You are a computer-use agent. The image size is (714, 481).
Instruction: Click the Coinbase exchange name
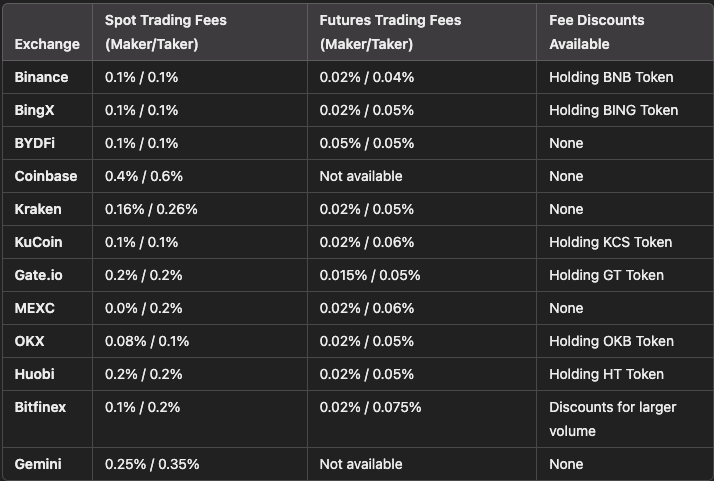(46, 176)
